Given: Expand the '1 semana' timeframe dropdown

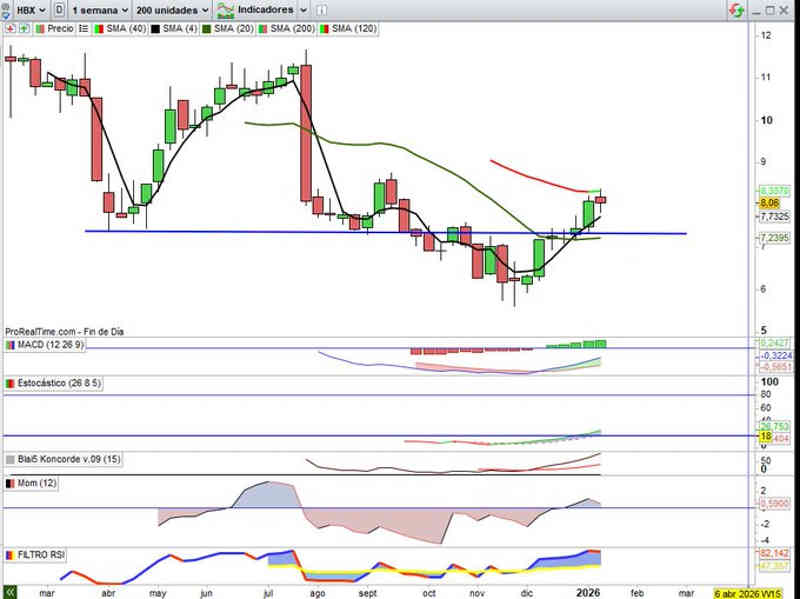Looking at the screenshot, I should click(100, 10).
